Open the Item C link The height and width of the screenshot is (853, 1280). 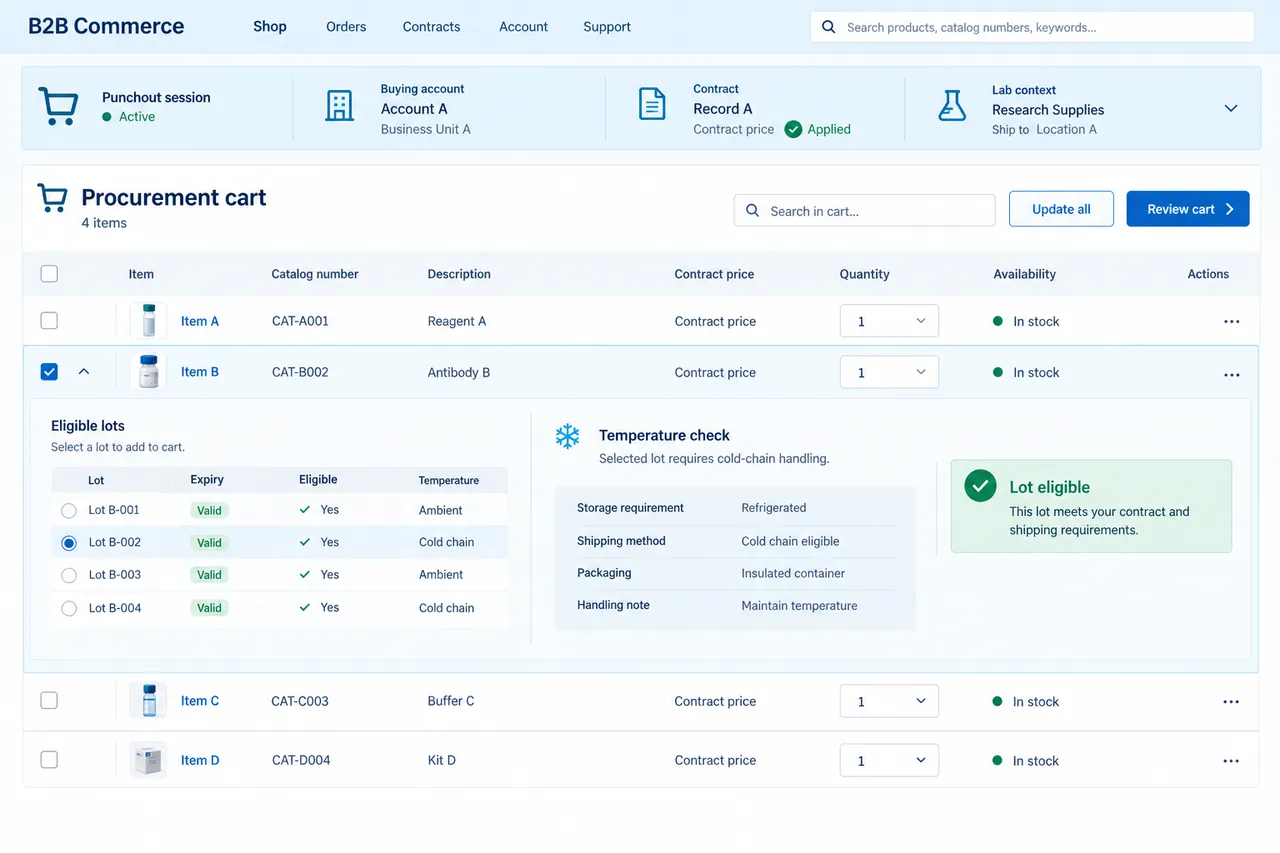pos(200,701)
